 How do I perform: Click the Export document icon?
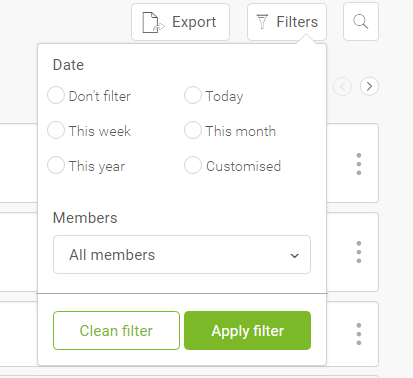point(153,22)
